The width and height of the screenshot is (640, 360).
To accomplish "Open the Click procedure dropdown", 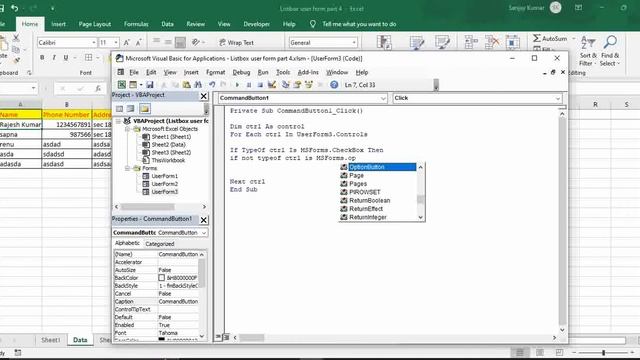I will pyautogui.click(x=558, y=98).
